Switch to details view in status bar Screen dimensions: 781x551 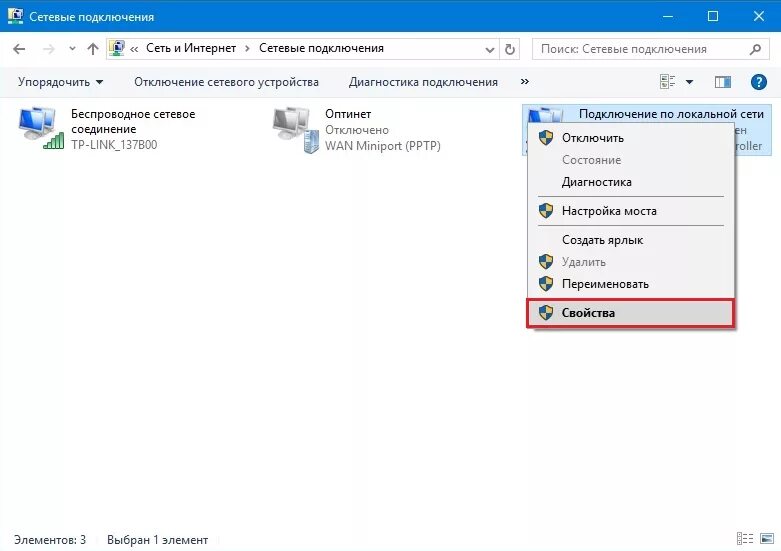[745, 538]
